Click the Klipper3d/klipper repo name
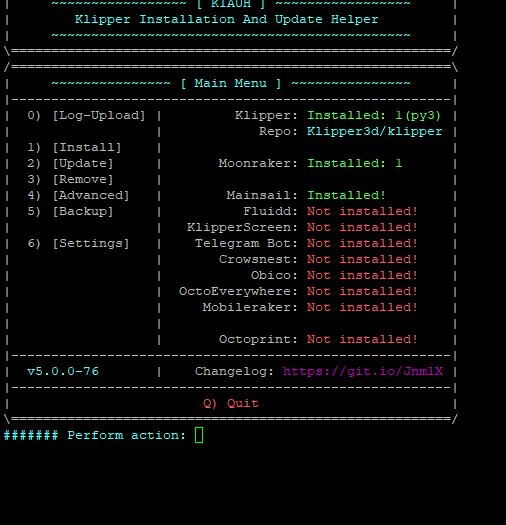506x525 pixels. pyautogui.click(x=374, y=131)
